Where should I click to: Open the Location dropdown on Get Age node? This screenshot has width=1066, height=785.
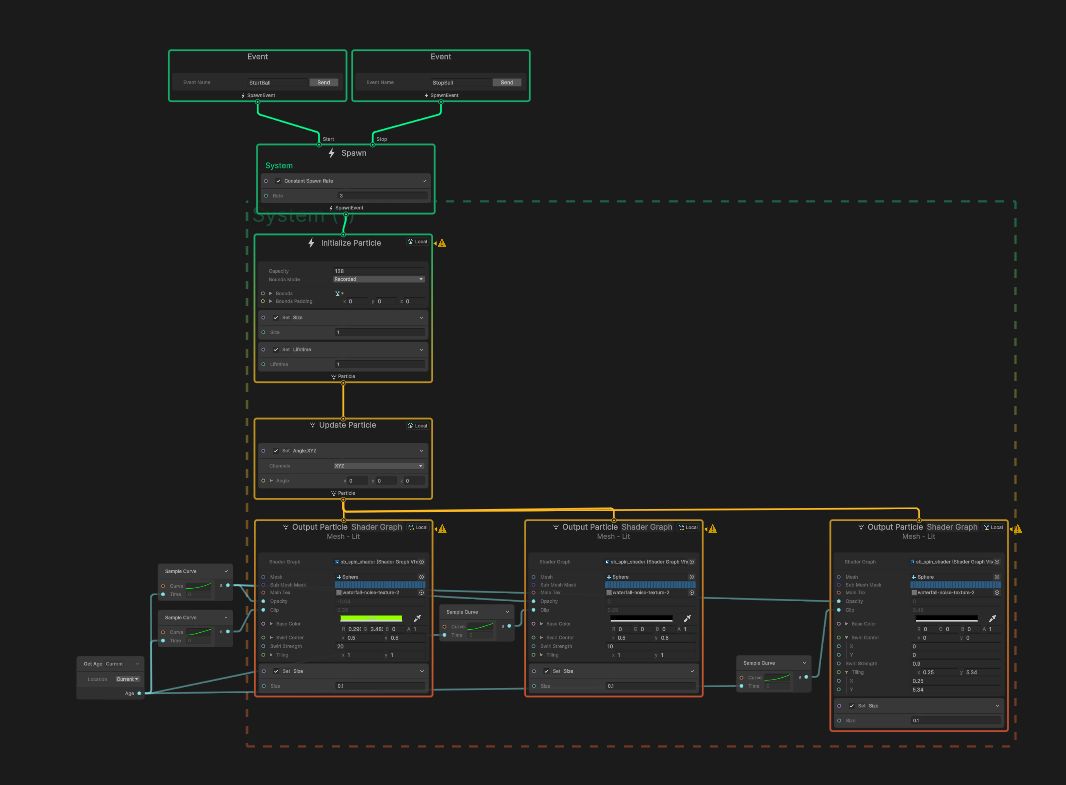click(x=128, y=679)
